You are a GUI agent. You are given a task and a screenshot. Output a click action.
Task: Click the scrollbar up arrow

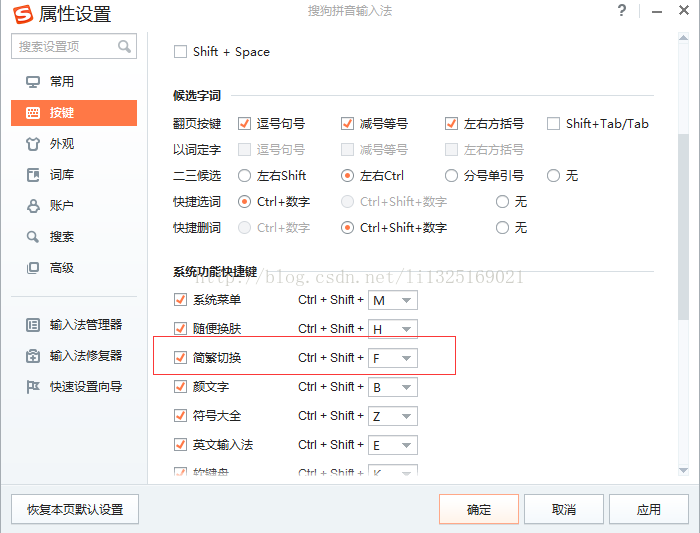[x=683, y=37]
